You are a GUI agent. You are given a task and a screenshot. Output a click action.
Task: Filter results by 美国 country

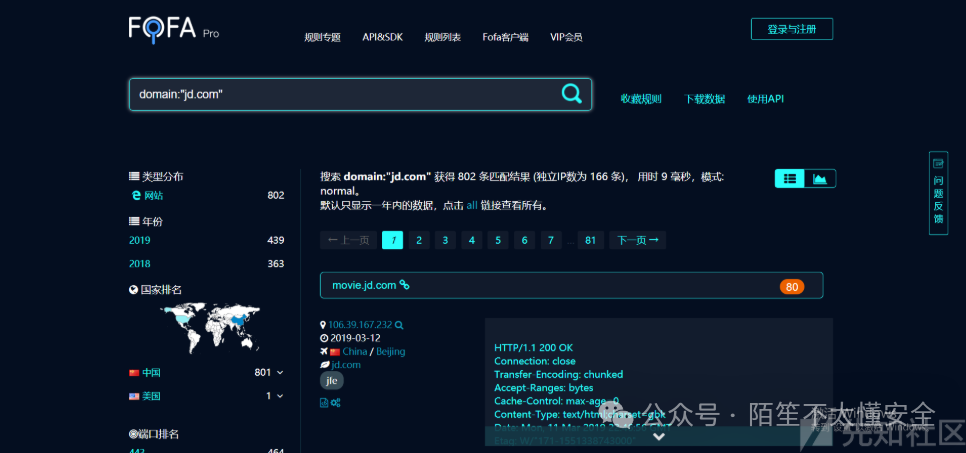(151, 396)
